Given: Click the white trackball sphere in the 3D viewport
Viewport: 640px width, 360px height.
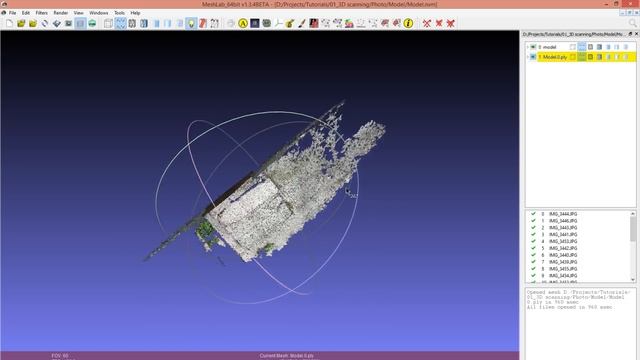Looking at the screenshot, I should [257, 207].
